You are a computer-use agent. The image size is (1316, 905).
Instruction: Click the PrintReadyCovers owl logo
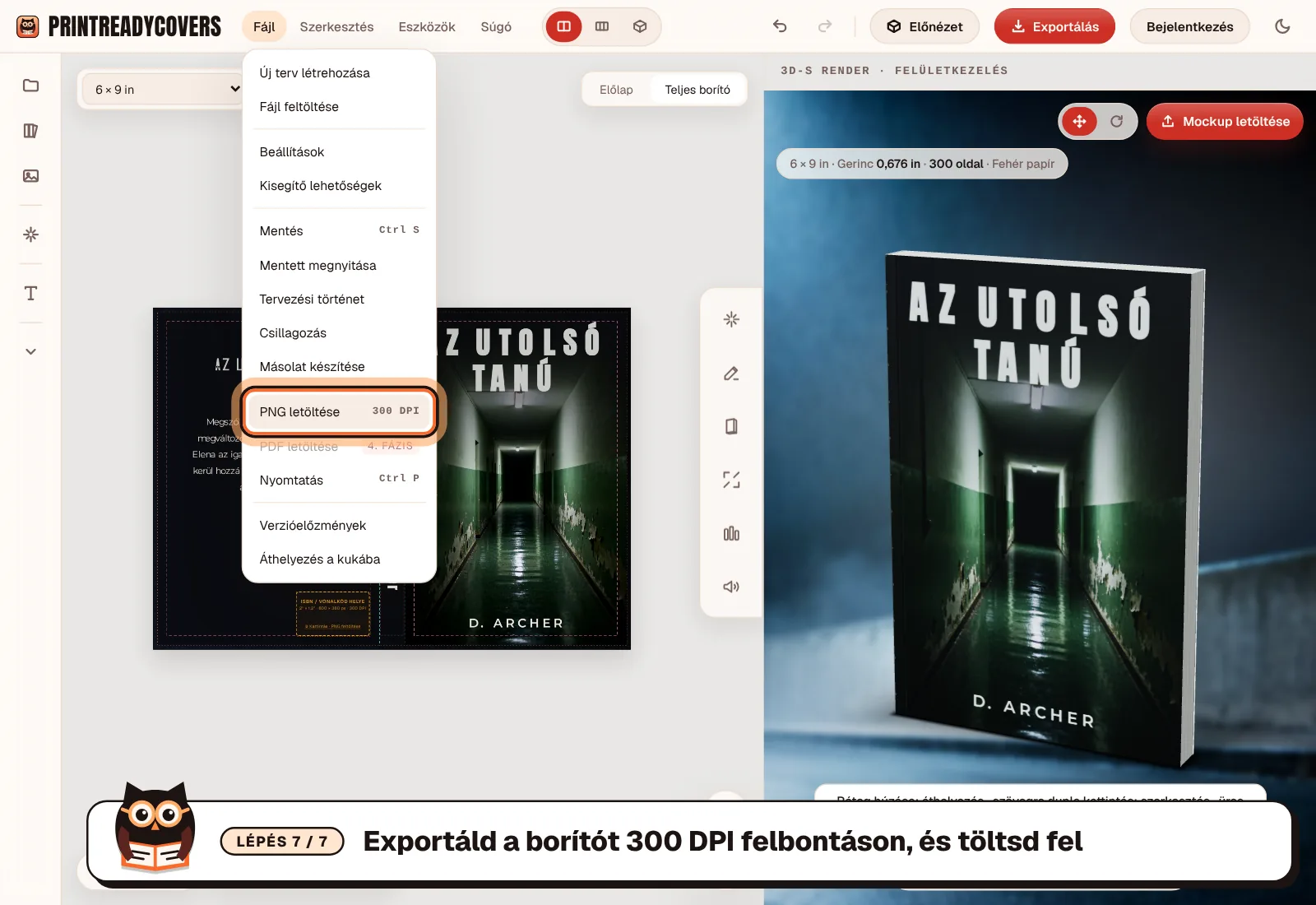[28, 26]
